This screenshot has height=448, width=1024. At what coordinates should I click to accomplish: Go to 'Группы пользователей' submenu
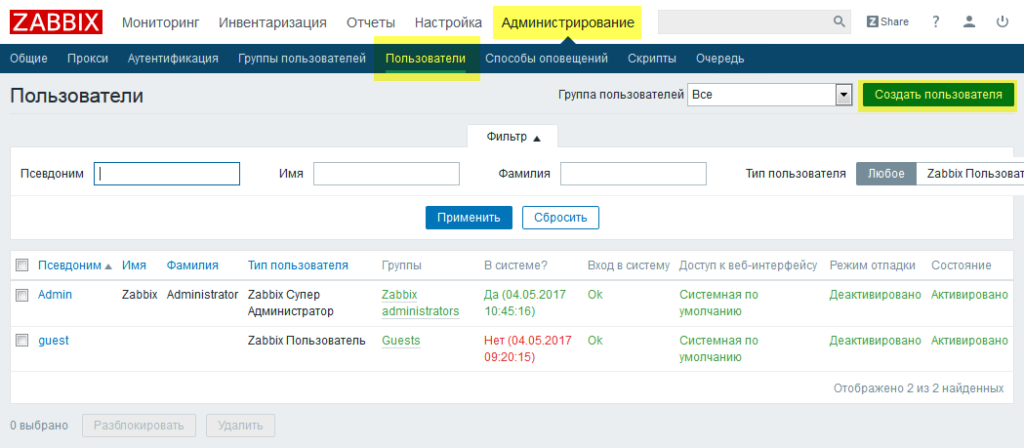pyautogui.click(x=302, y=59)
